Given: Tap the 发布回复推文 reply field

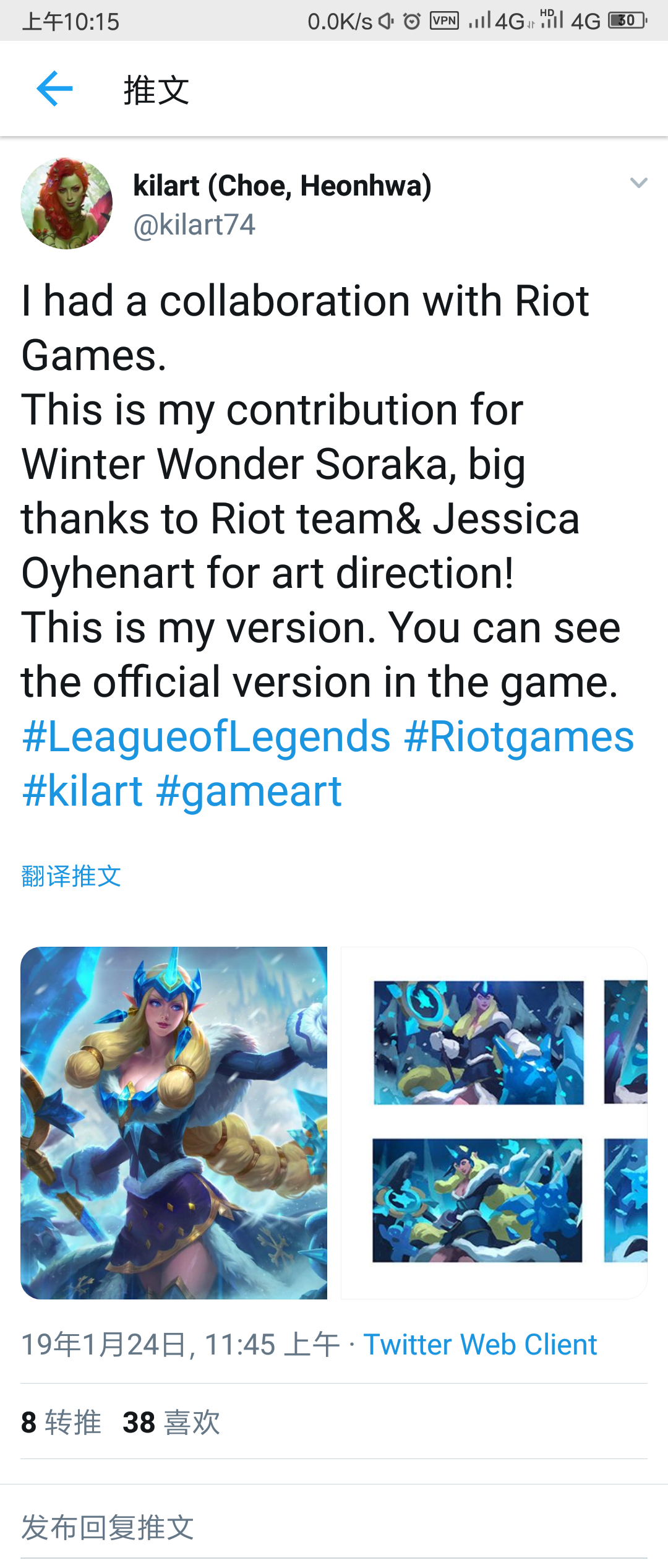Looking at the screenshot, I should click(334, 1527).
